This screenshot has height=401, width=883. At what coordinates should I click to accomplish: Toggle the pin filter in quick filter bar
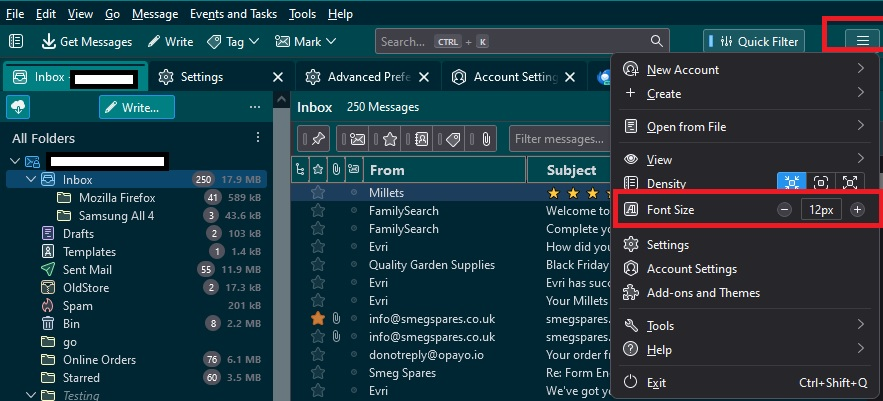pos(318,139)
